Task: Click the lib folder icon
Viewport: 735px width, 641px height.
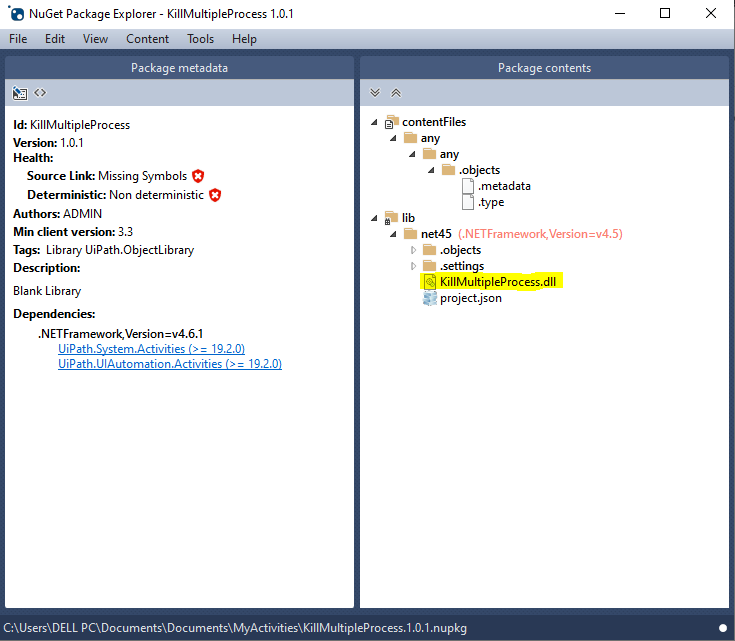Action: point(391,218)
